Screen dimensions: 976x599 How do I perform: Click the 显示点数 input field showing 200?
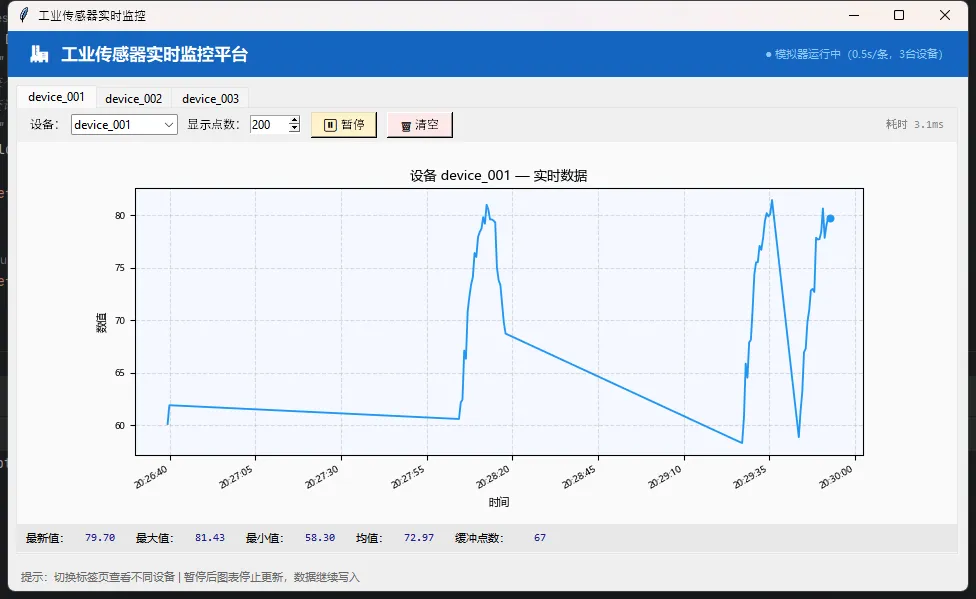click(268, 125)
